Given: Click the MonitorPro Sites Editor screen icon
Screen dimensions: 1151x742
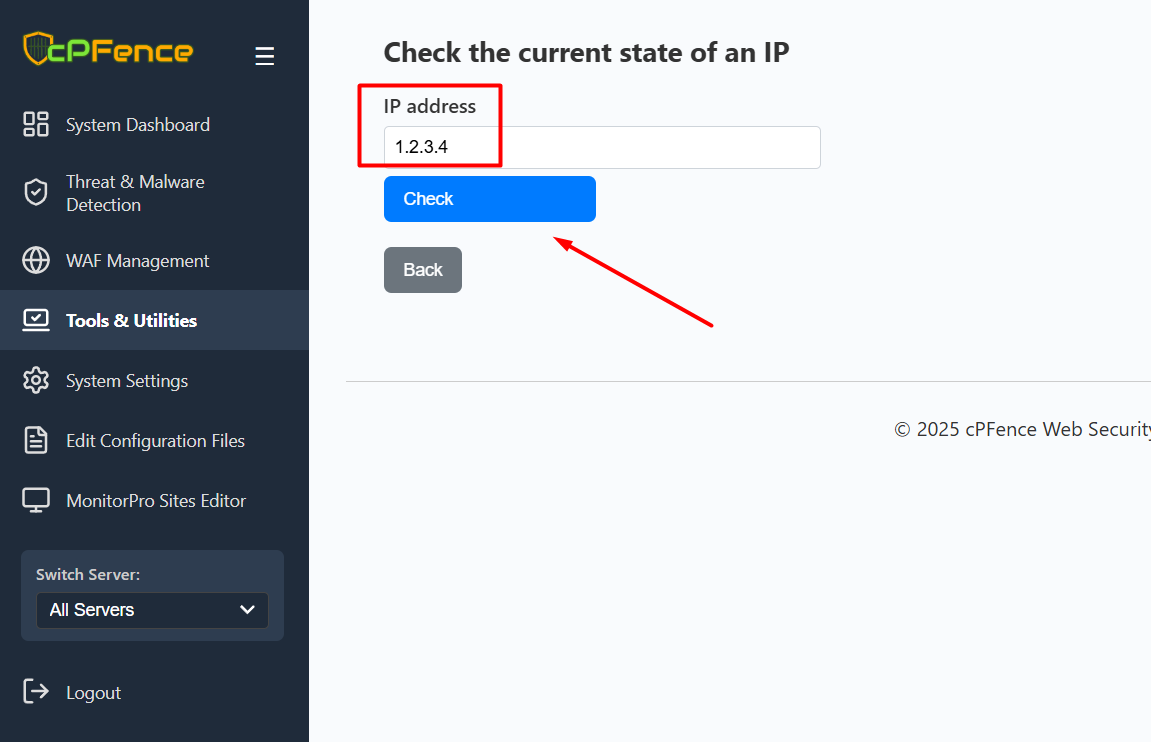Looking at the screenshot, I should point(36,500).
